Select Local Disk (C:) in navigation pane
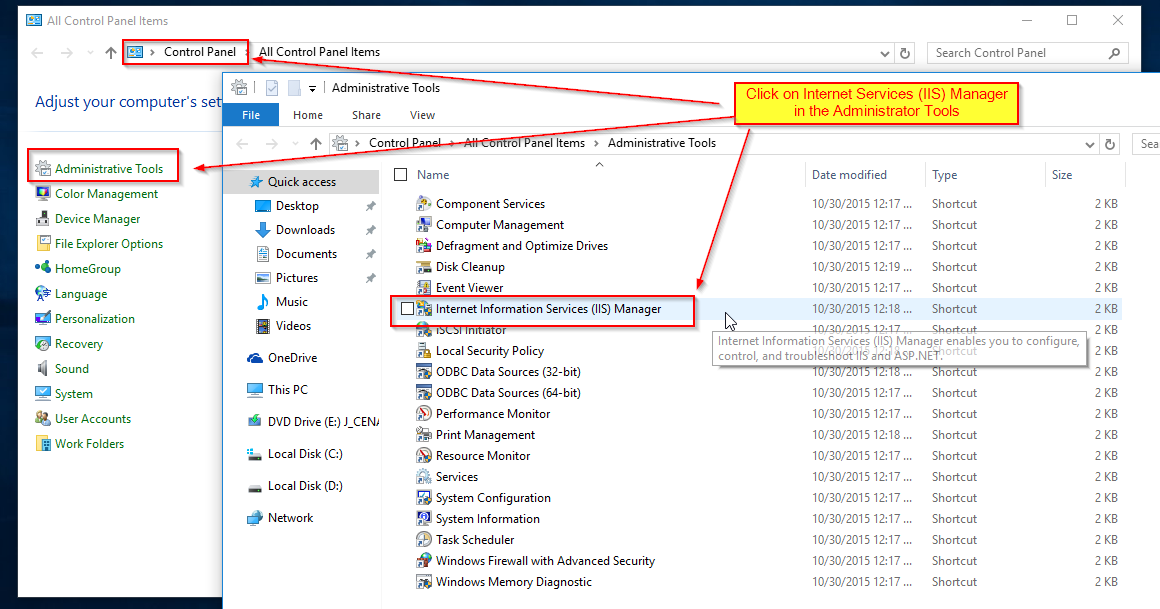Viewport: 1160px width, 609px height. [x=305, y=454]
